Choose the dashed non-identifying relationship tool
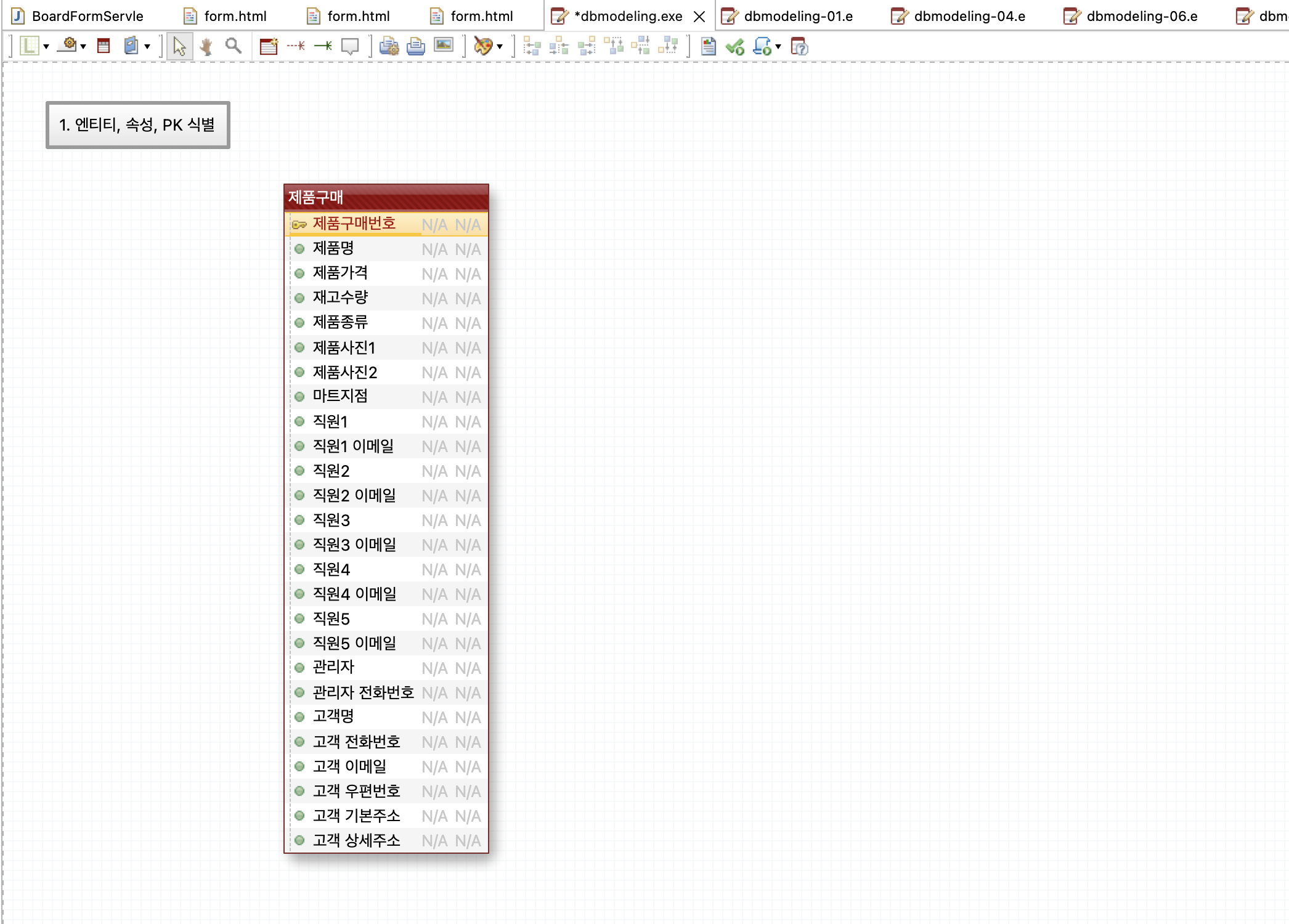The height and width of the screenshot is (924, 1289). (x=296, y=46)
